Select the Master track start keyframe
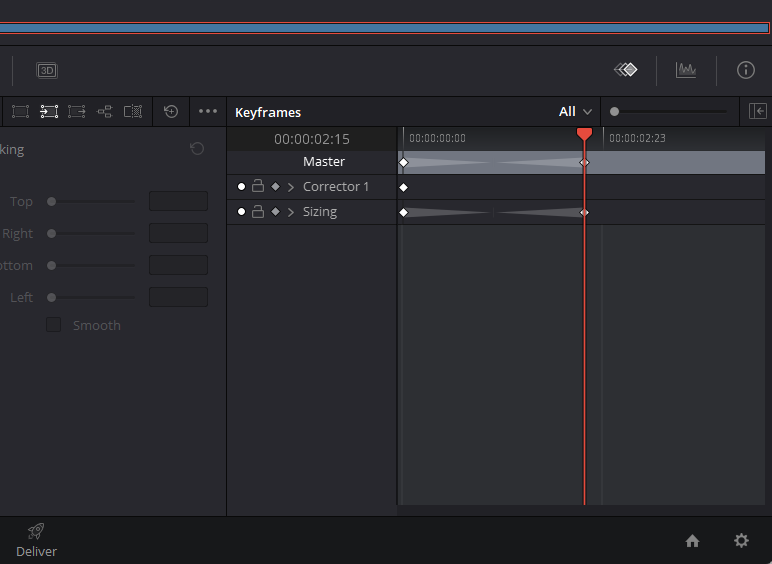 [404, 162]
